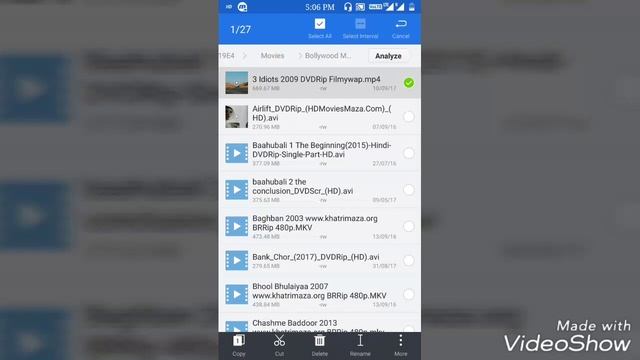The width and height of the screenshot is (640, 360).
Task: Tap file name Bank_Chor_(2017)_DVDRip_(HD).avi
Action: click(316, 257)
